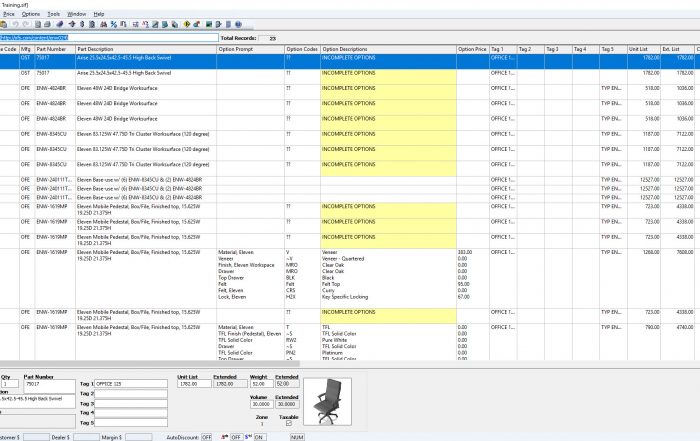Click the 'Lock, Eleven' option prompt

tap(232, 297)
